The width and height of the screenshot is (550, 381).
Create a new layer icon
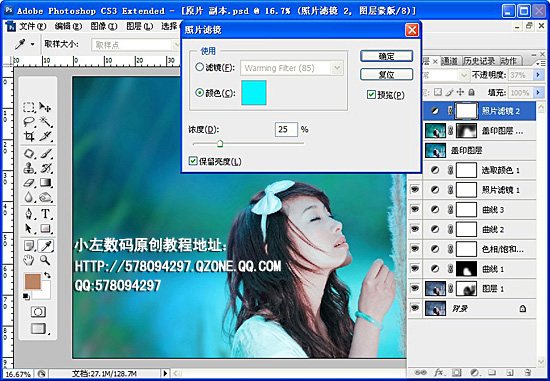tap(510, 372)
